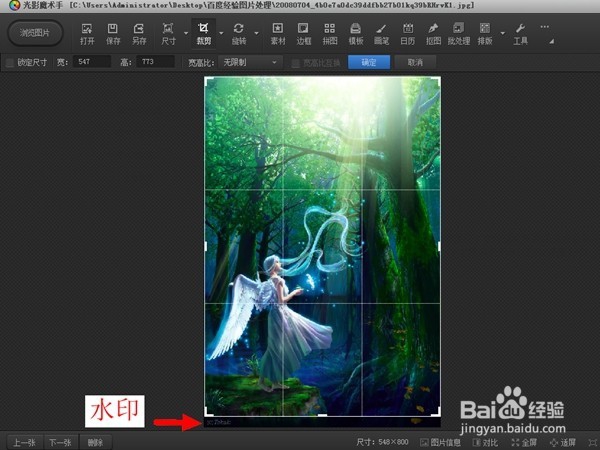Go to next image with 下一张
The height and width of the screenshot is (450, 600).
tap(60, 442)
